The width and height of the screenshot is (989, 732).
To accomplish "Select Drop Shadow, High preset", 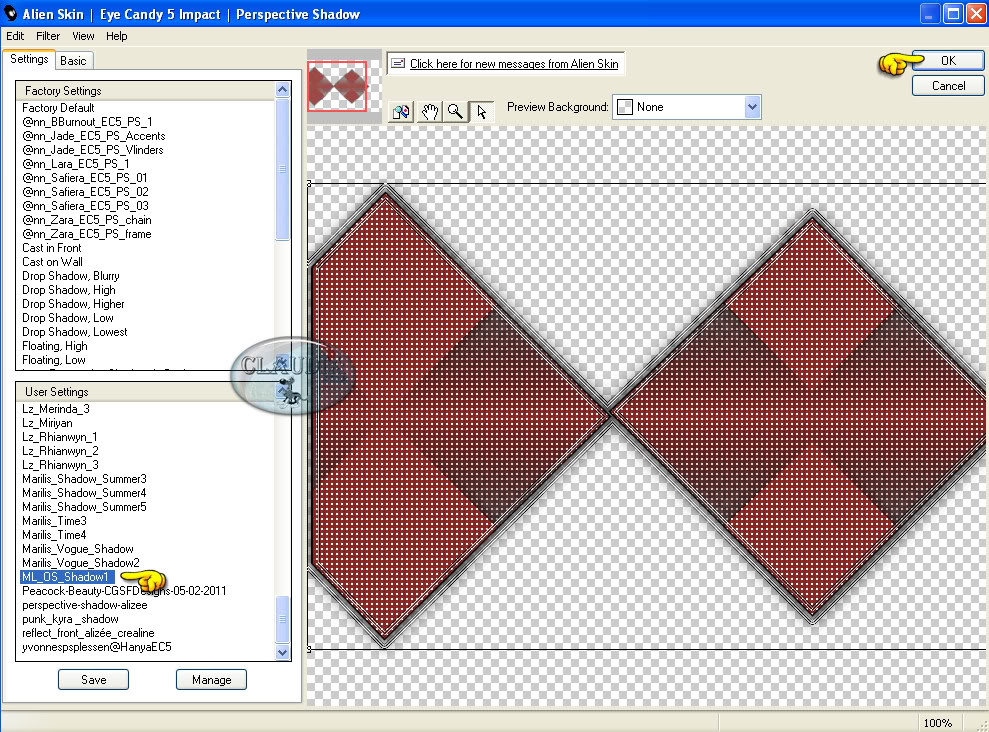I will [x=69, y=290].
